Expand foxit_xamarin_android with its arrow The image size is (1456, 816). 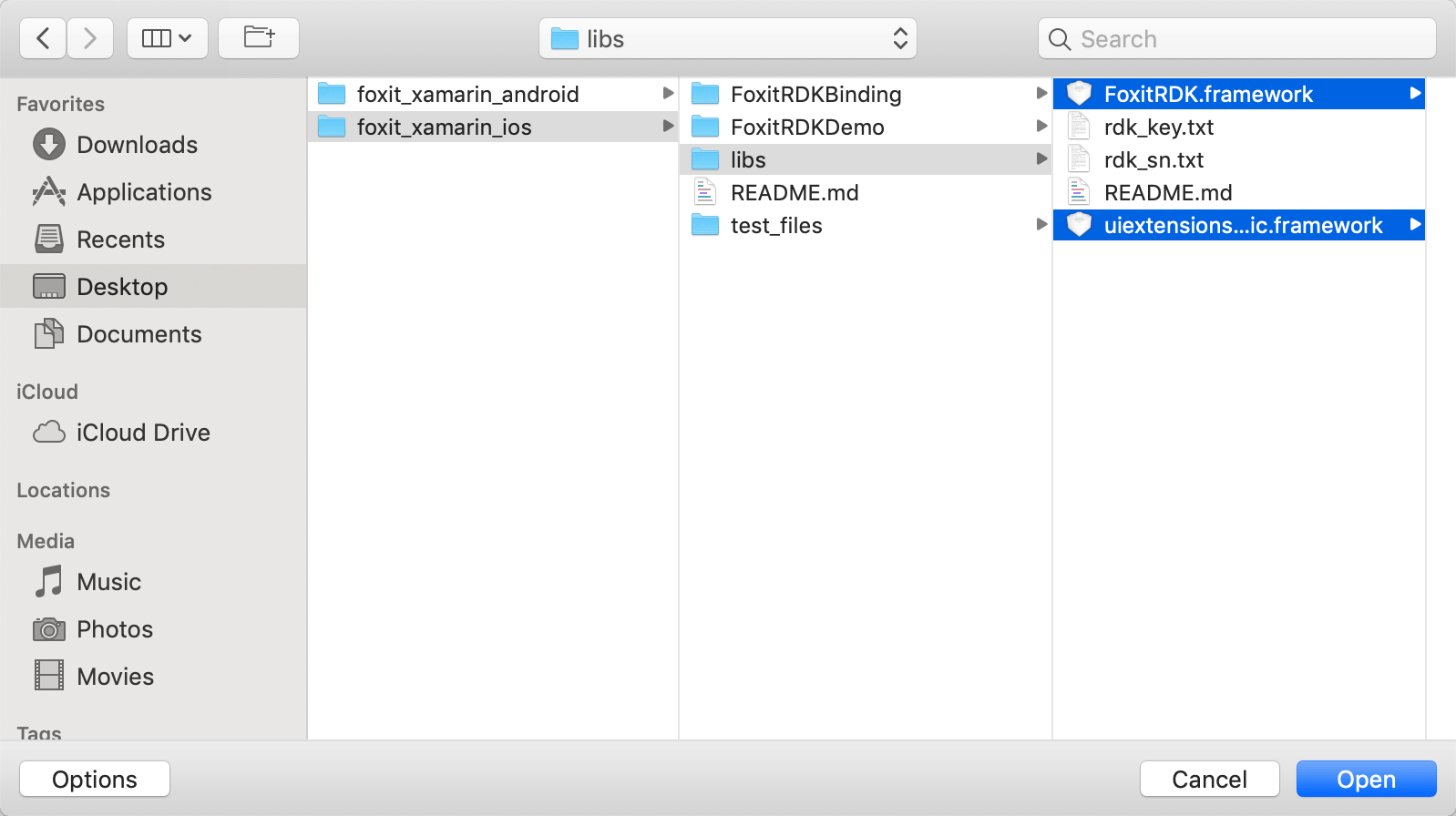pyautogui.click(x=668, y=93)
